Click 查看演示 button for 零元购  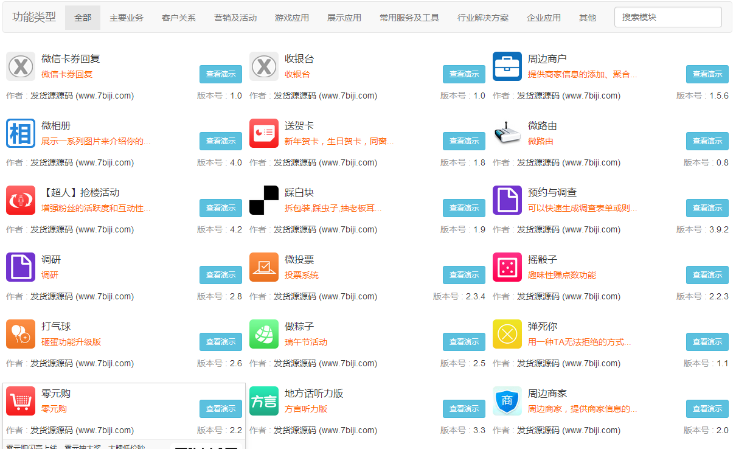coord(221,409)
